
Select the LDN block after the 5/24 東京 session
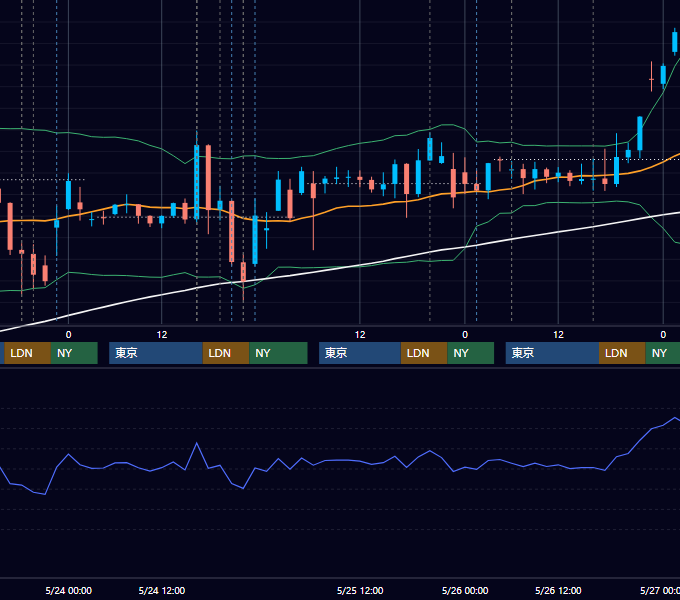[x=226, y=353]
